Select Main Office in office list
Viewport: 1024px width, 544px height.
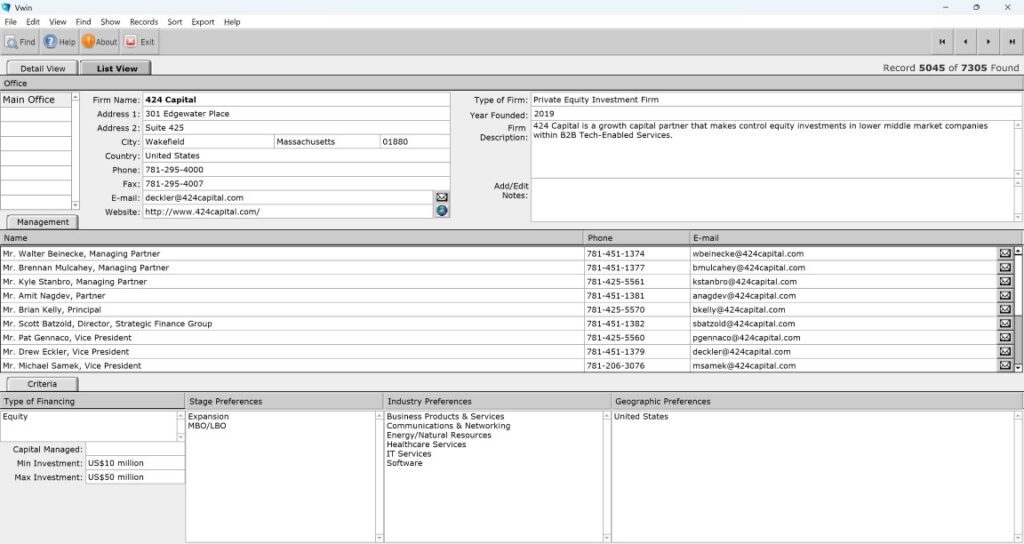(x=35, y=100)
